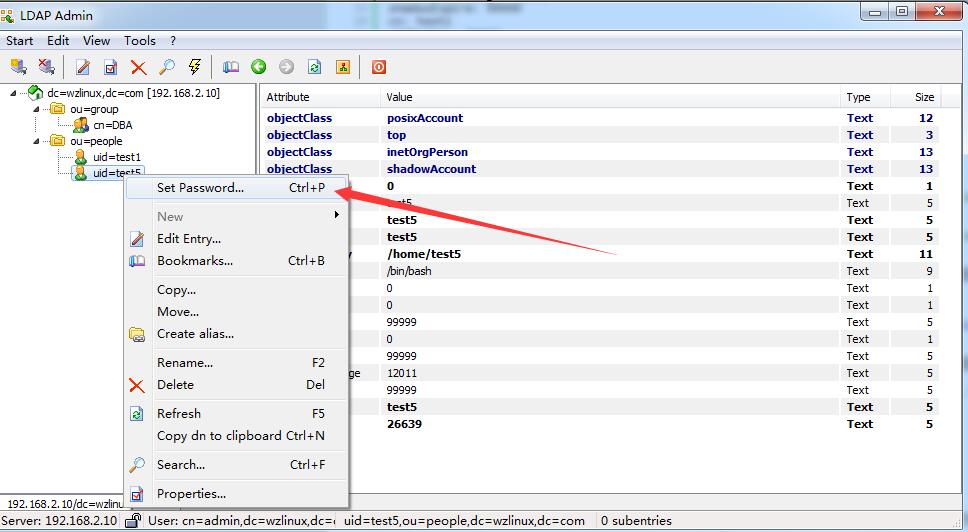Image resolution: width=968 pixels, height=532 pixels.
Task: Click the inetOrgPerson value cell
Action: point(427,152)
